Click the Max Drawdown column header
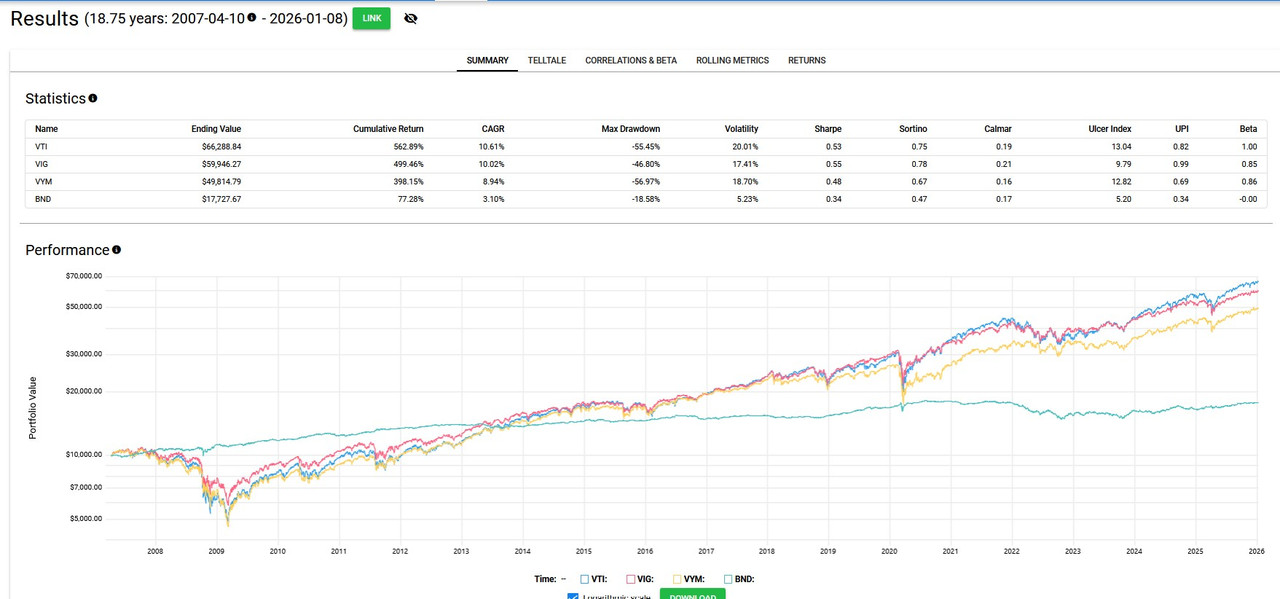The width and height of the screenshot is (1280, 599). [630, 129]
